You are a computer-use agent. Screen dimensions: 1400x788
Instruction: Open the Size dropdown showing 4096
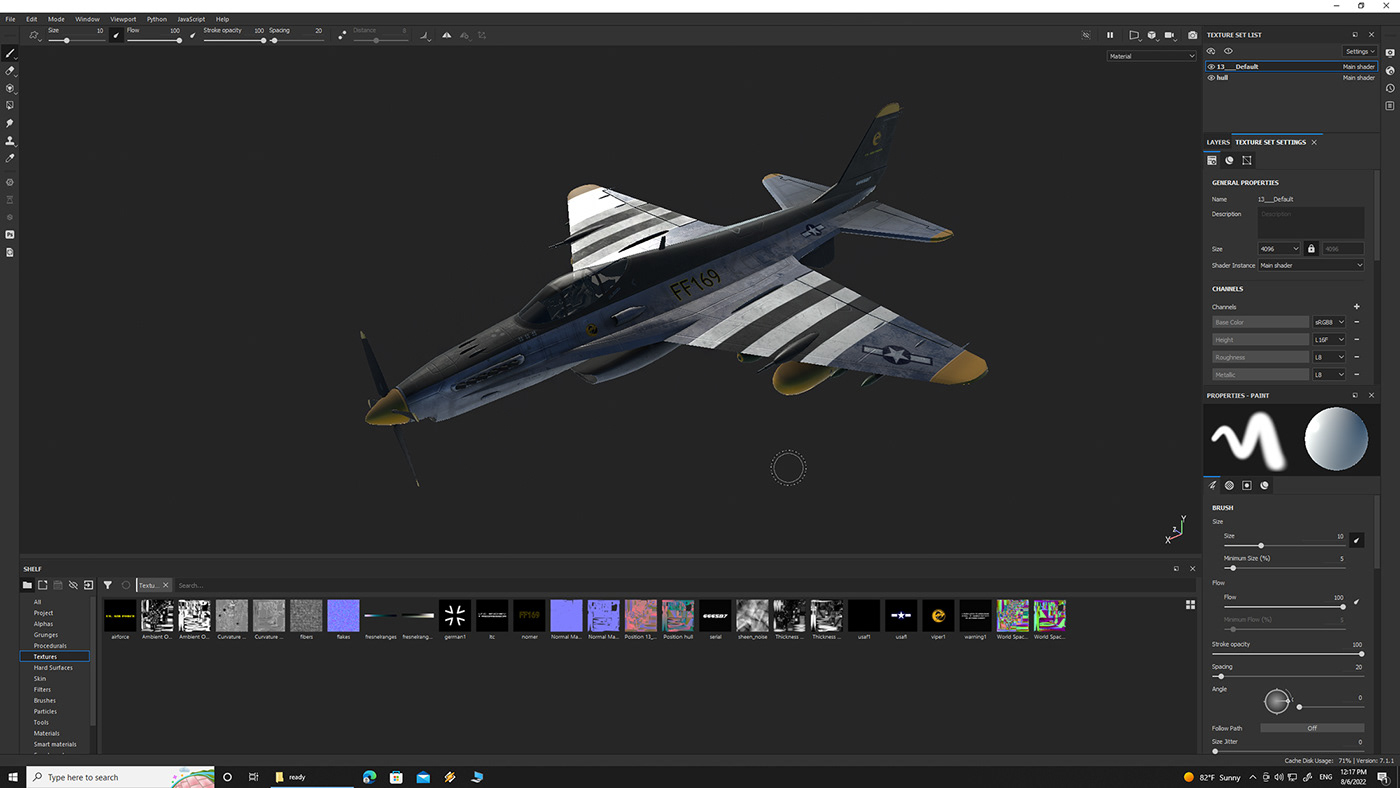pos(1279,248)
